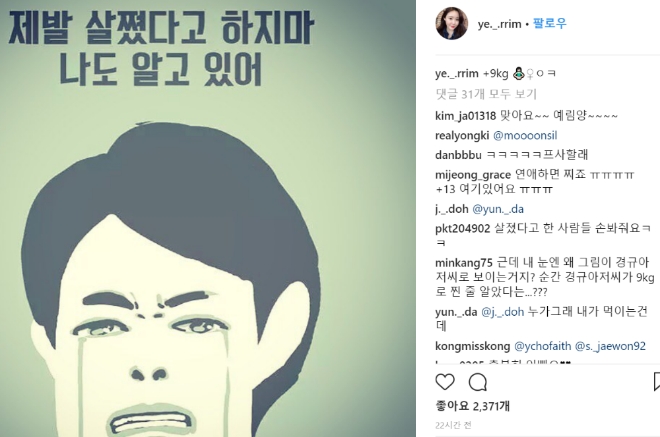Save post with the bookmark icon
This screenshot has height=437, width=660.
tap(656, 382)
